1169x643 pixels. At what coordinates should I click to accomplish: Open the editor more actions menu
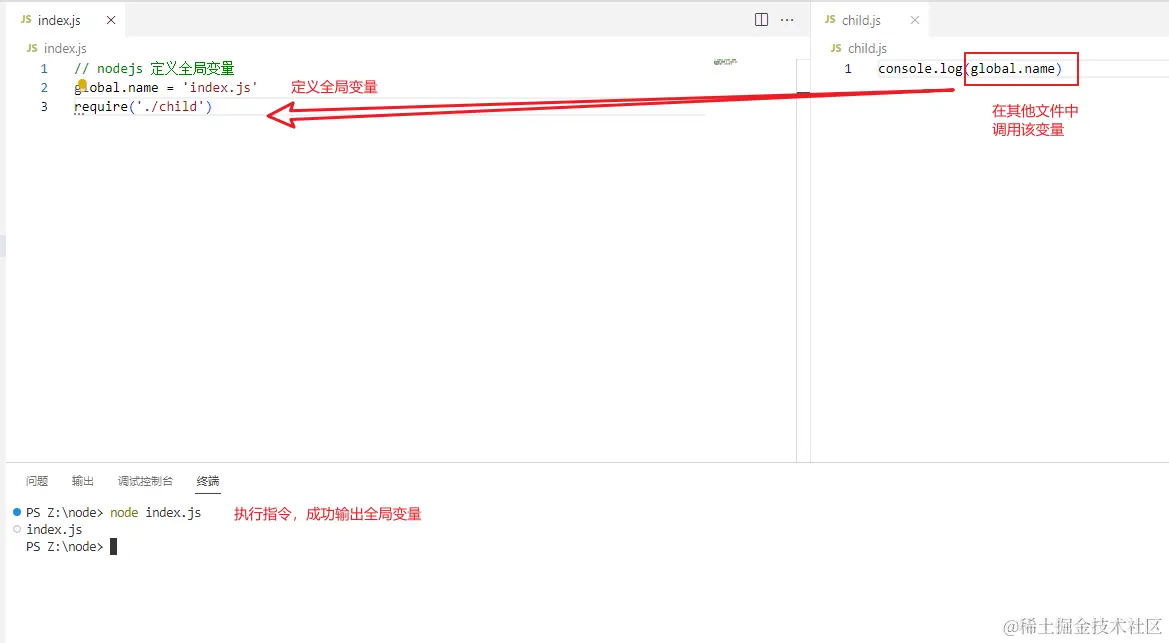click(x=787, y=20)
